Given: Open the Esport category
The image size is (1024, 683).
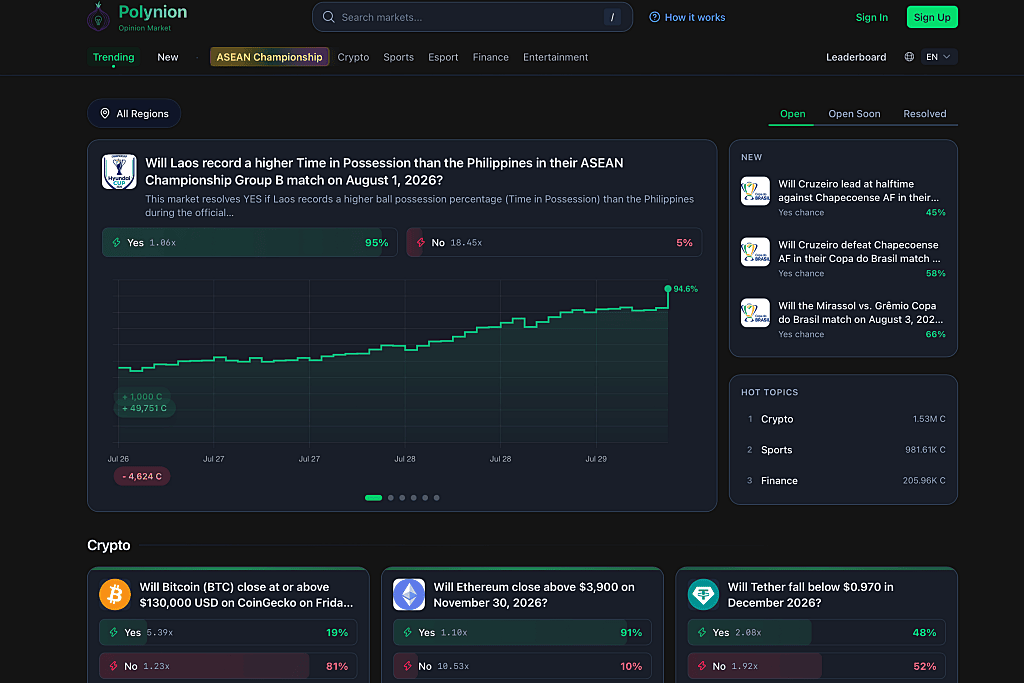Looking at the screenshot, I should (x=443, y=57).
